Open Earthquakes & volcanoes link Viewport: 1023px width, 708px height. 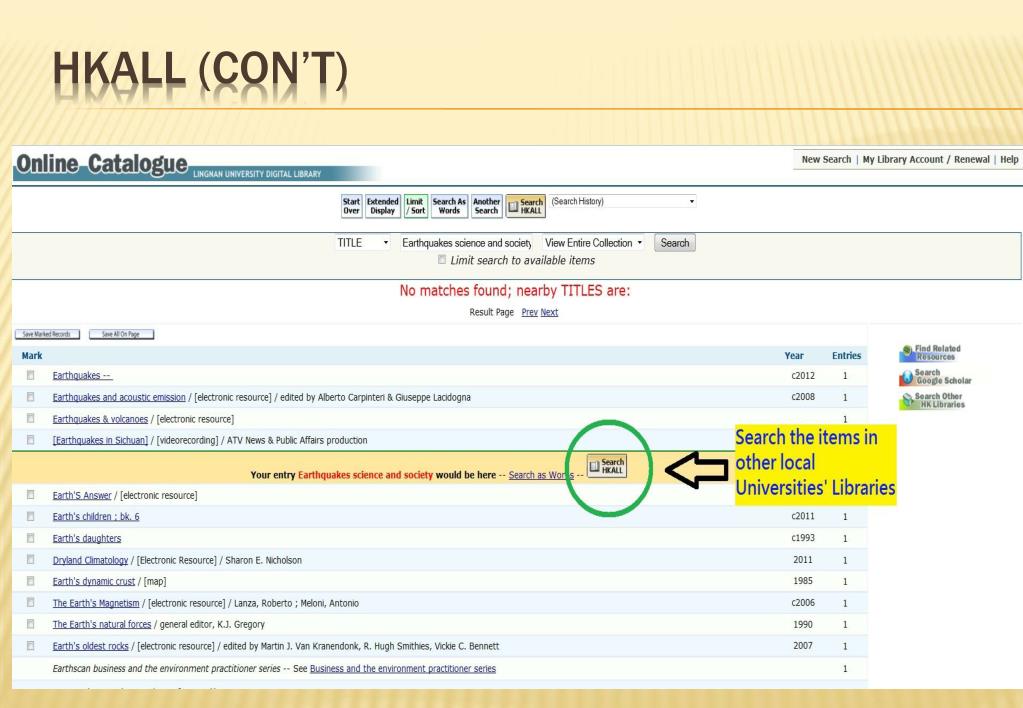(100, 419)
